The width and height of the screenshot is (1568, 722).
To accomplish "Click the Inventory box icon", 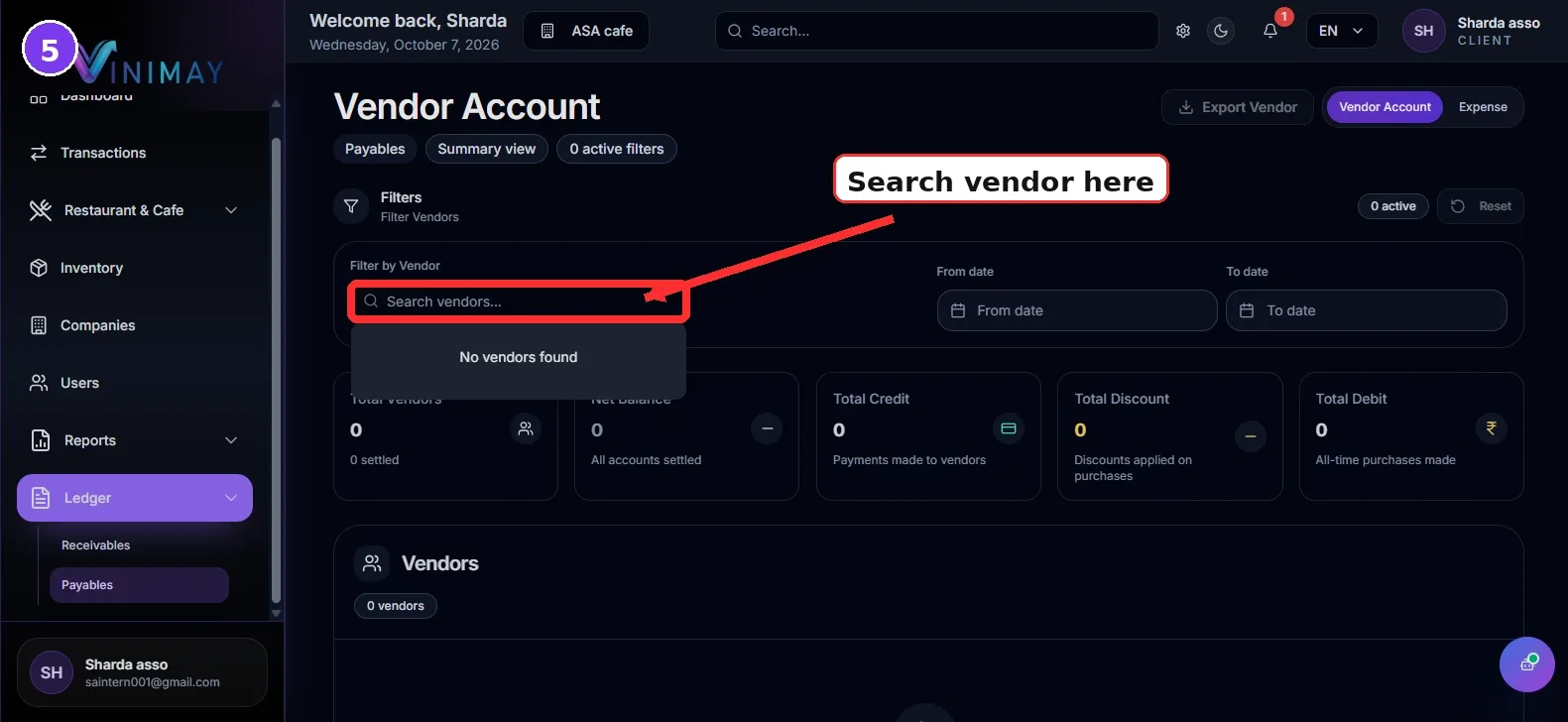I will pyautogui.click(x=39, y=268).
